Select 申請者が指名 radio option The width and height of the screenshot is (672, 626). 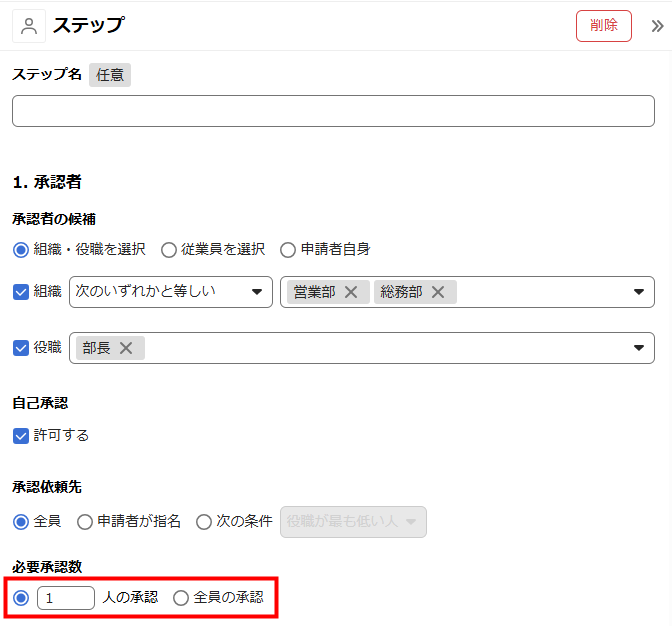point(85,521)
